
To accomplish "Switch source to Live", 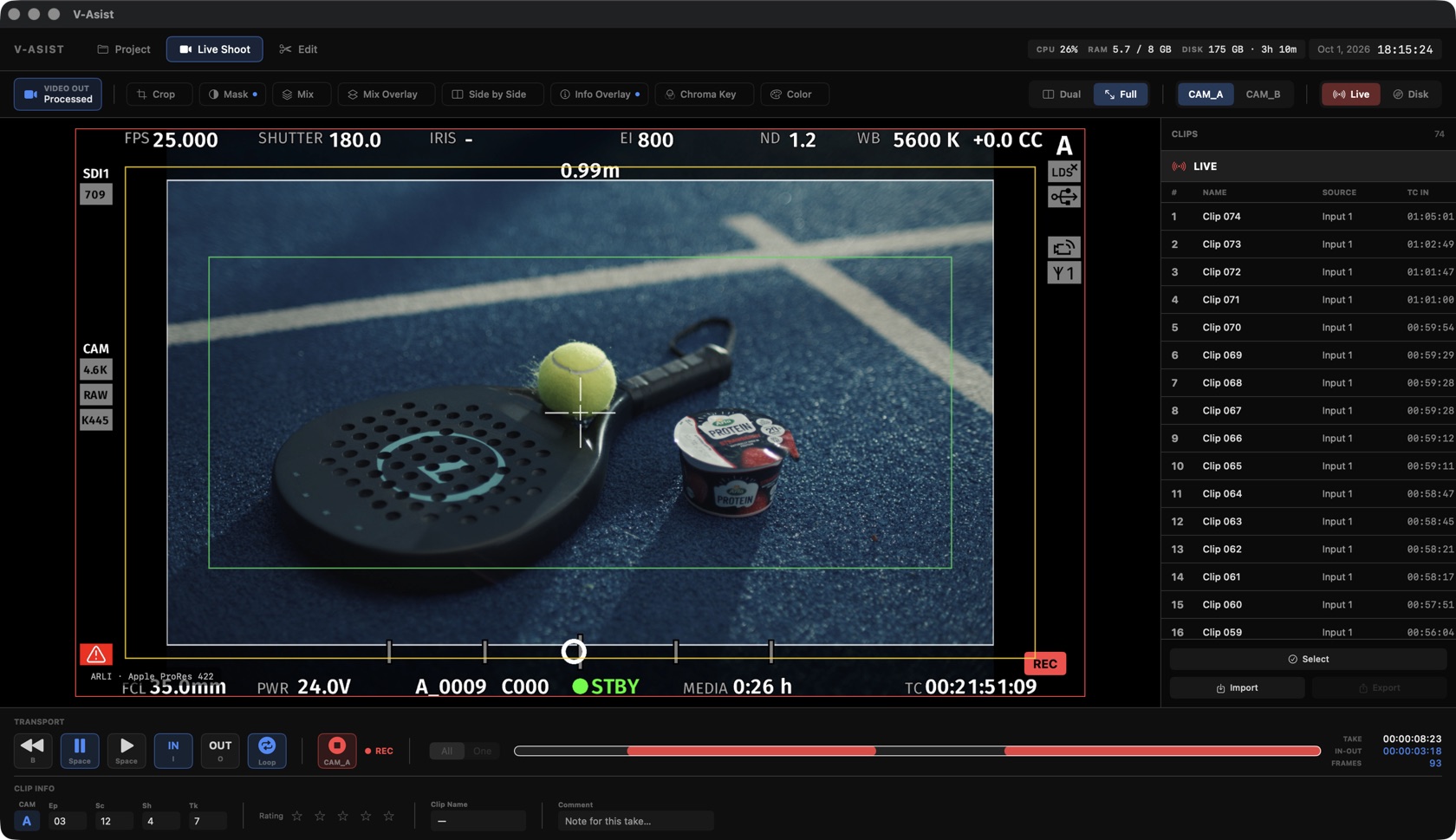I will click(x=1351, y=94).
